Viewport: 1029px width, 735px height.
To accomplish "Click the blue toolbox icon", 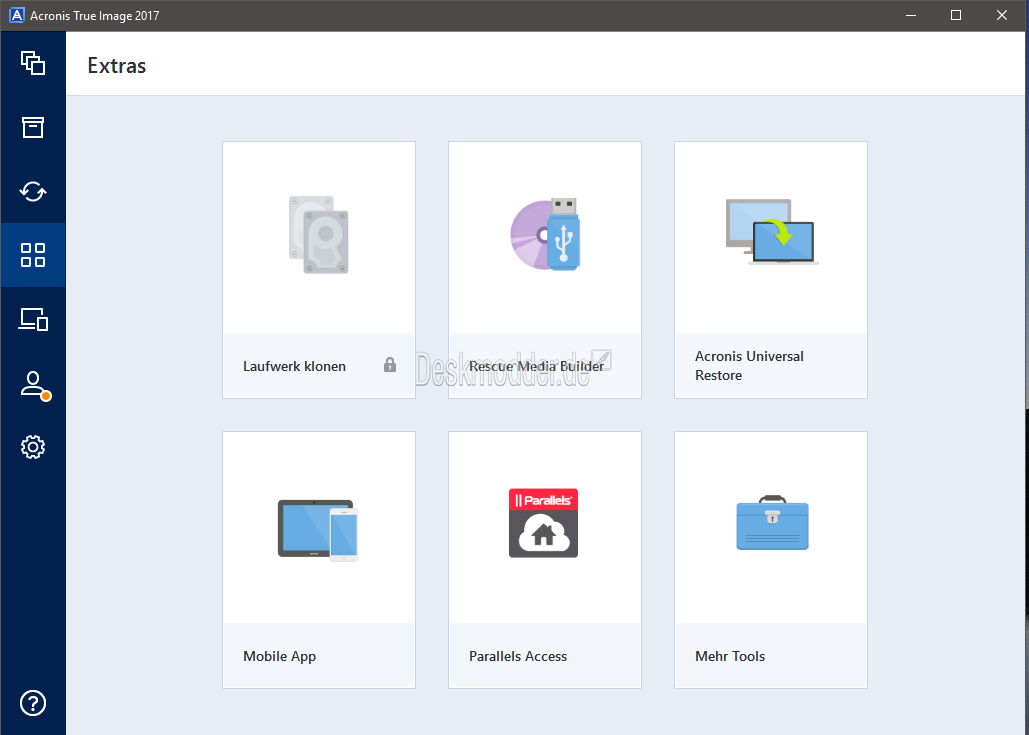I will pyautogui.click(x=772, y=523).
